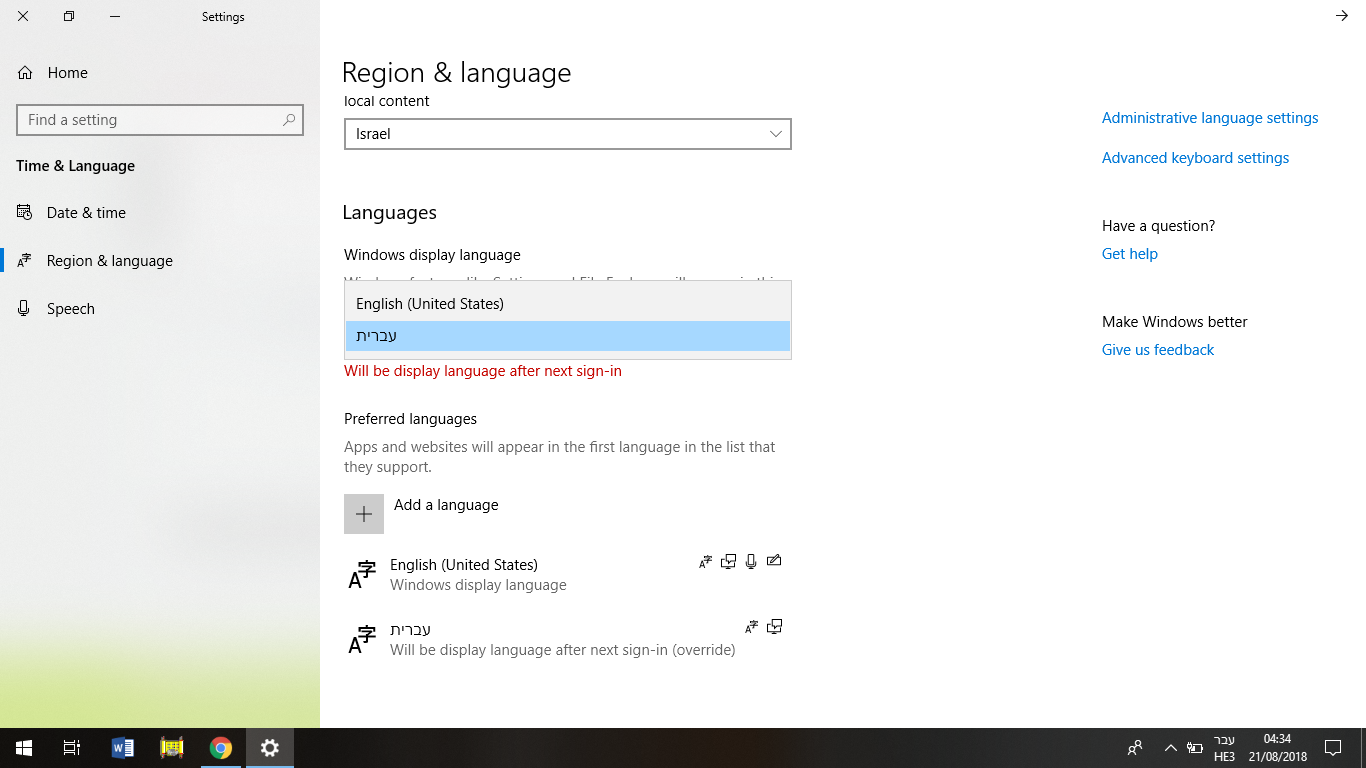Open the Action Center notifications icon
1366x768 pixels.
click(x=1333, y=748)
